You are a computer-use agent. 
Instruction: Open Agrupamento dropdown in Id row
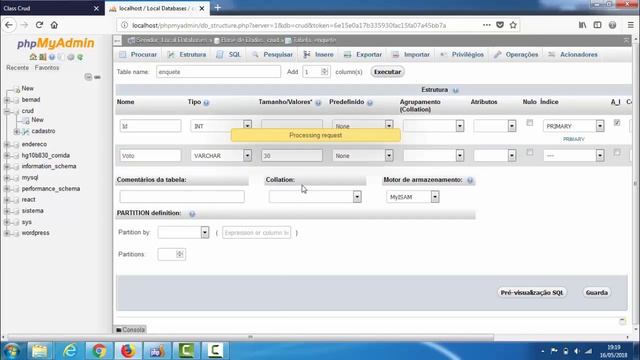pos(433,126)
